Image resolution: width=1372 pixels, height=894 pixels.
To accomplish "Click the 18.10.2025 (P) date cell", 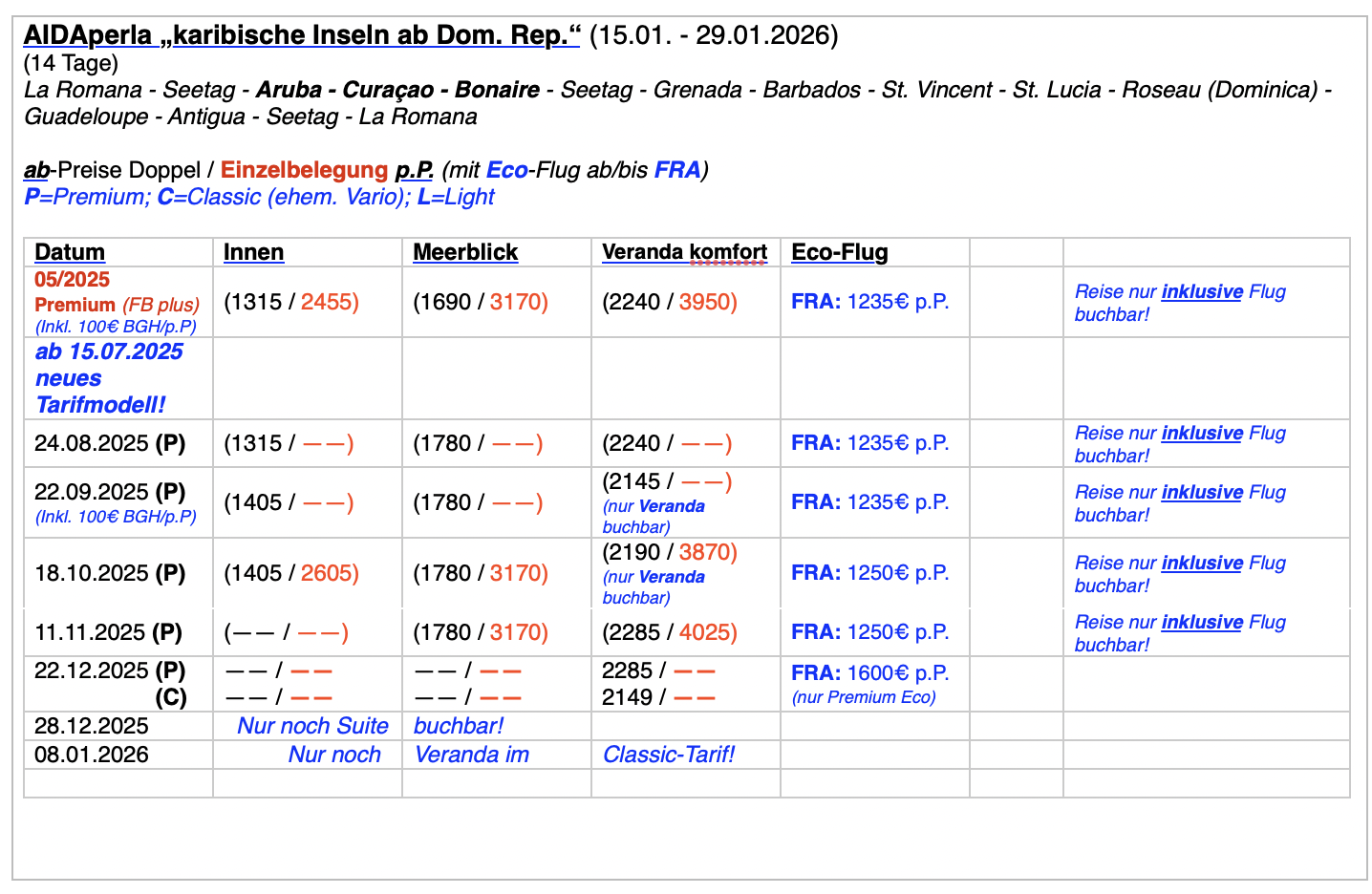I will click(110, 573).
